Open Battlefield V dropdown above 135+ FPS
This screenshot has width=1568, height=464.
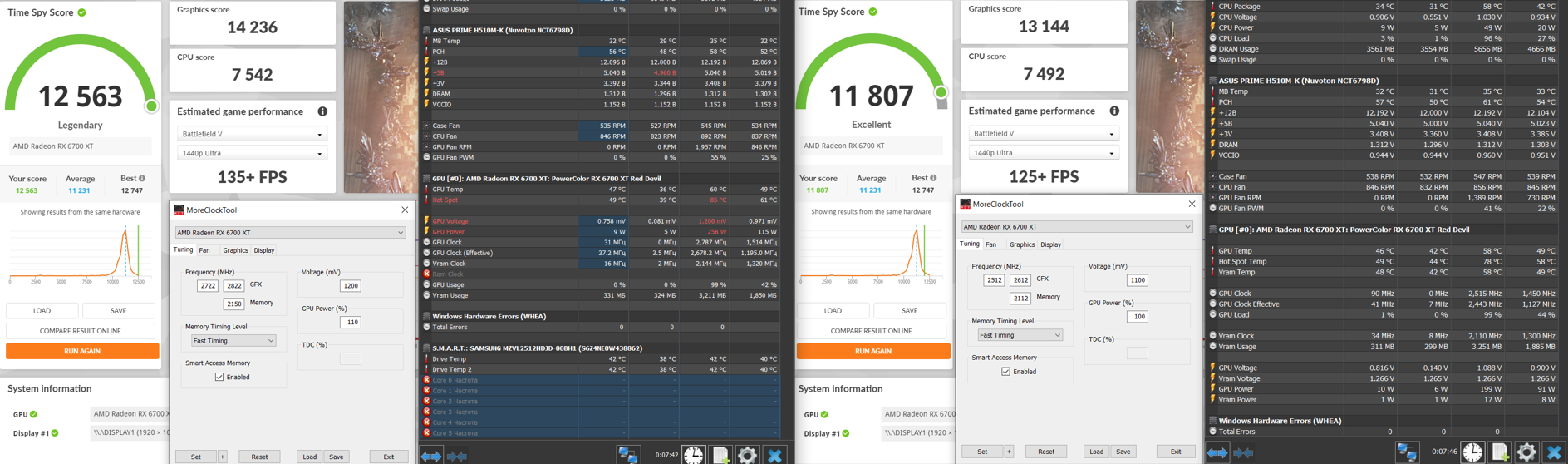tap(252, 134)
